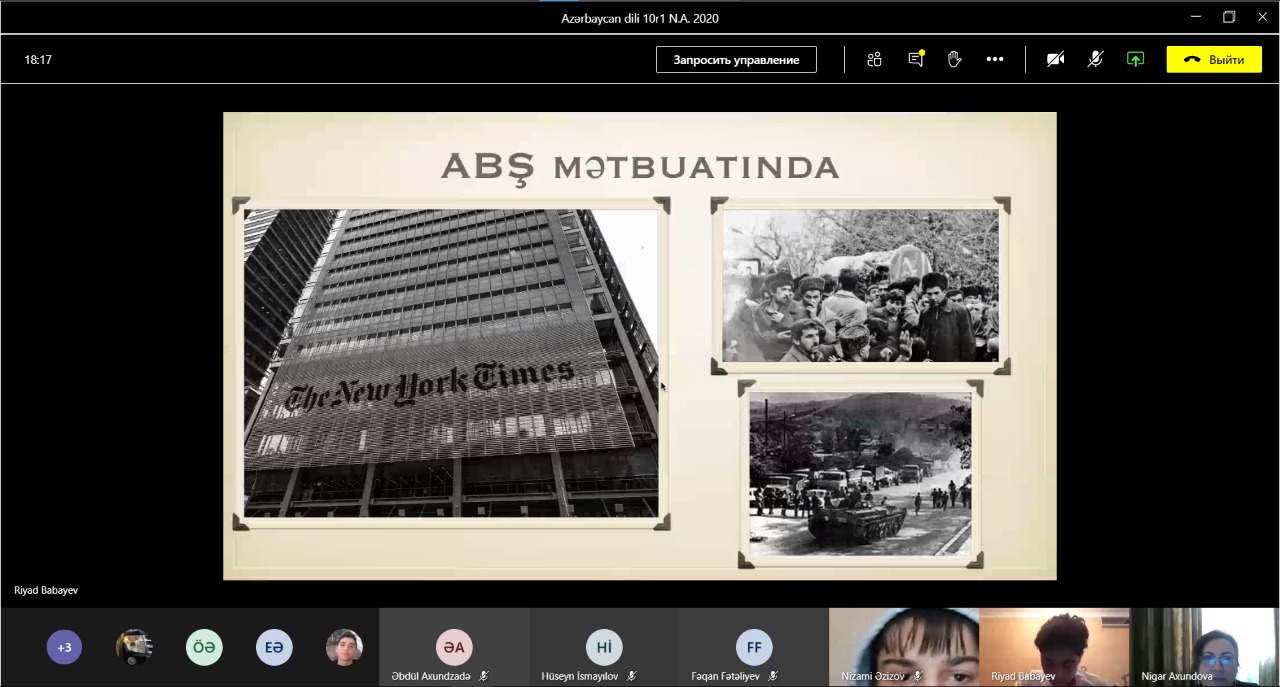
Task: Select Əbdül Axundzadə participant tile
Action: 454,647
